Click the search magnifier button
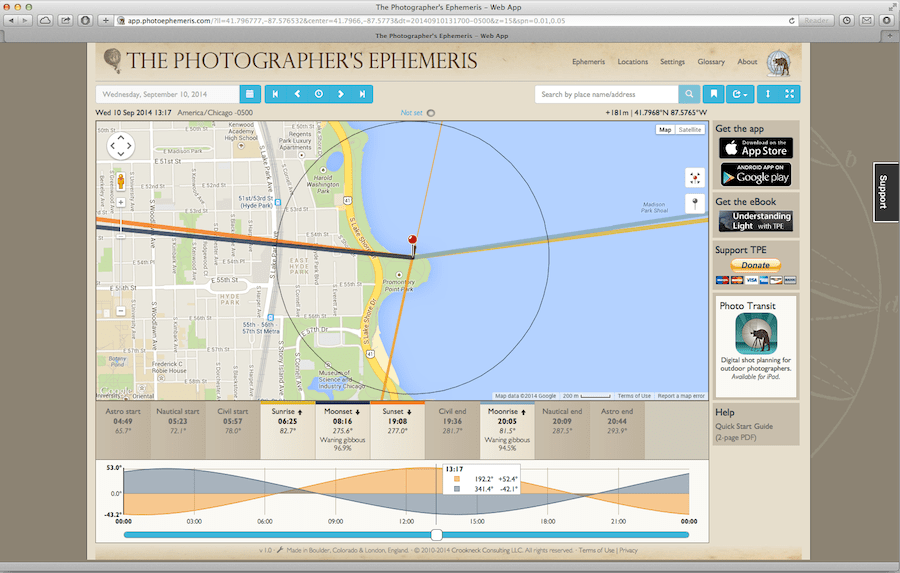900x573 pixels. click(689, 94)
